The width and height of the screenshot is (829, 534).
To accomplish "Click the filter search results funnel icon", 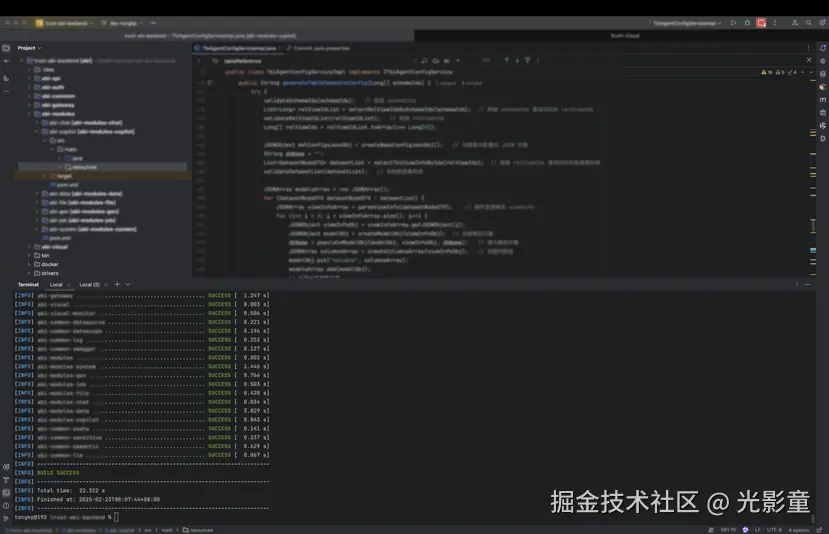I will [528, 60].
